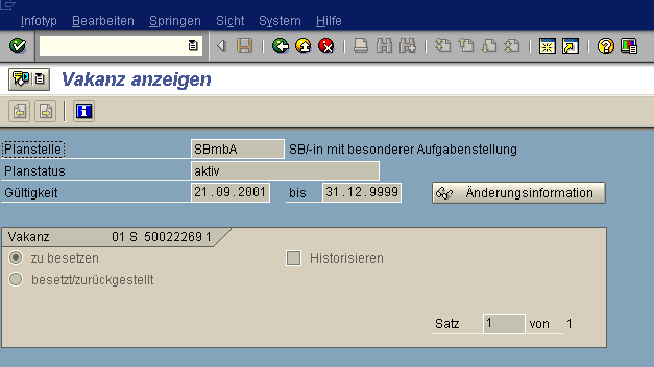
Task: Open the Bearbeiten menu
Action: click(x=103, y=21)
